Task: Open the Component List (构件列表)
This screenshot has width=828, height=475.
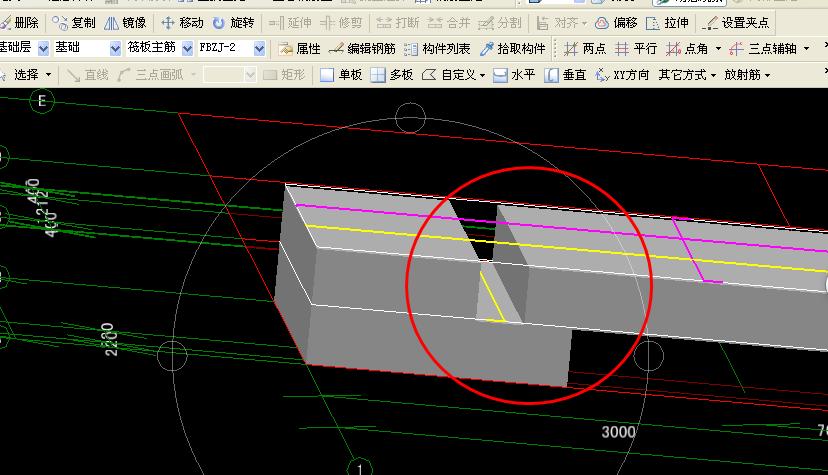Action: [437, 49]
